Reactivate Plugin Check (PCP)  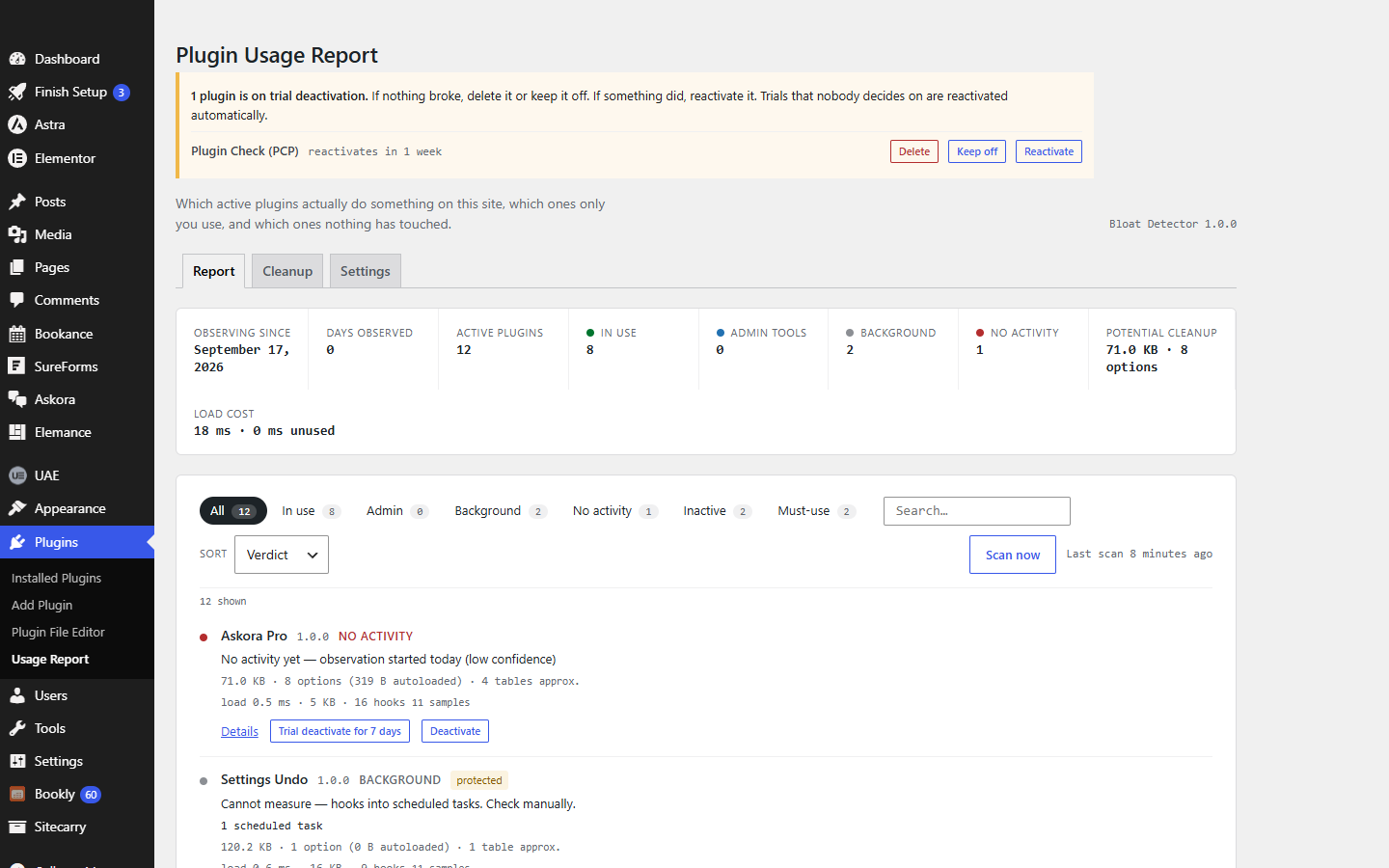[1049, 151]
